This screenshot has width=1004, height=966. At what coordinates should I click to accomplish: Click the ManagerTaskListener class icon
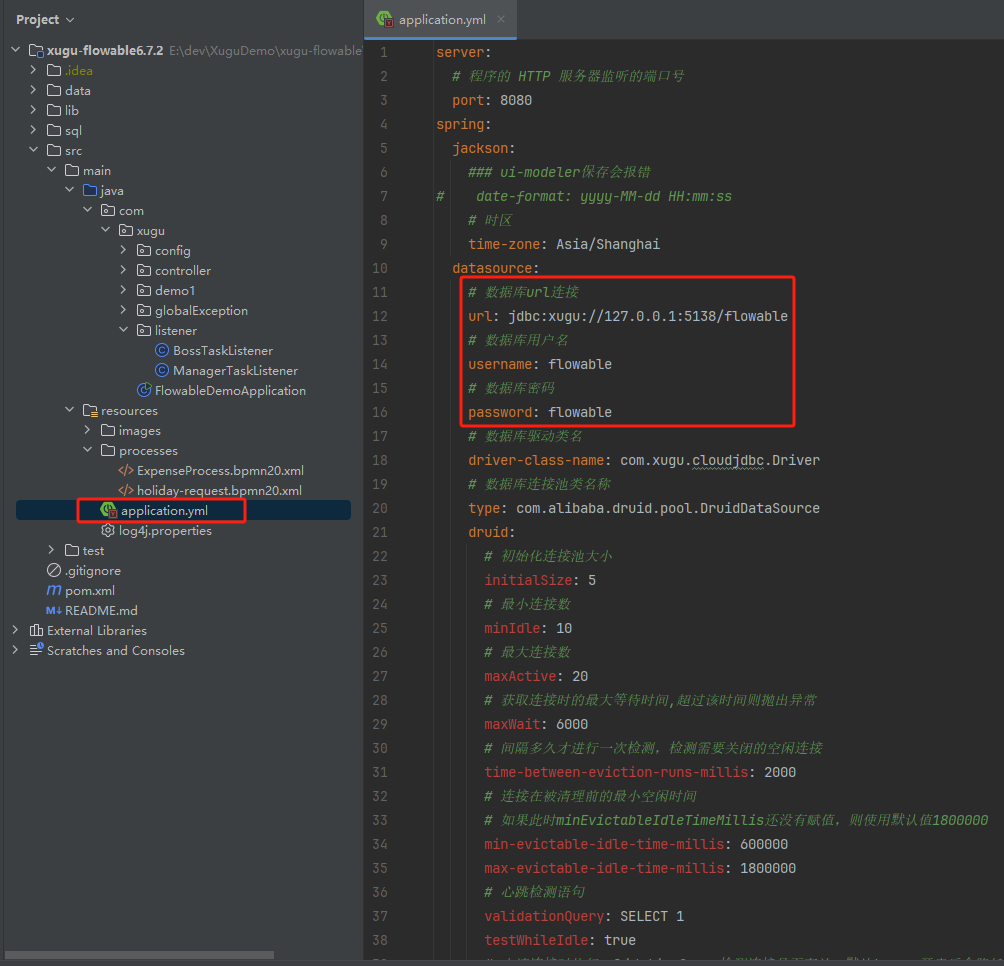[161, 371]
